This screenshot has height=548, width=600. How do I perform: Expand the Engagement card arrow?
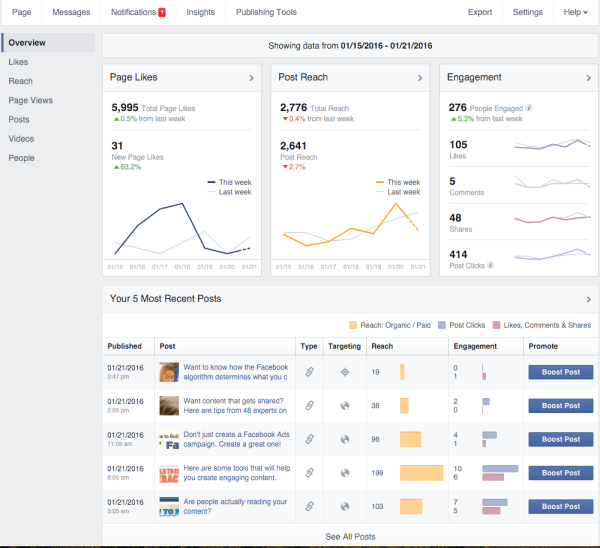(x=589, y=78)
